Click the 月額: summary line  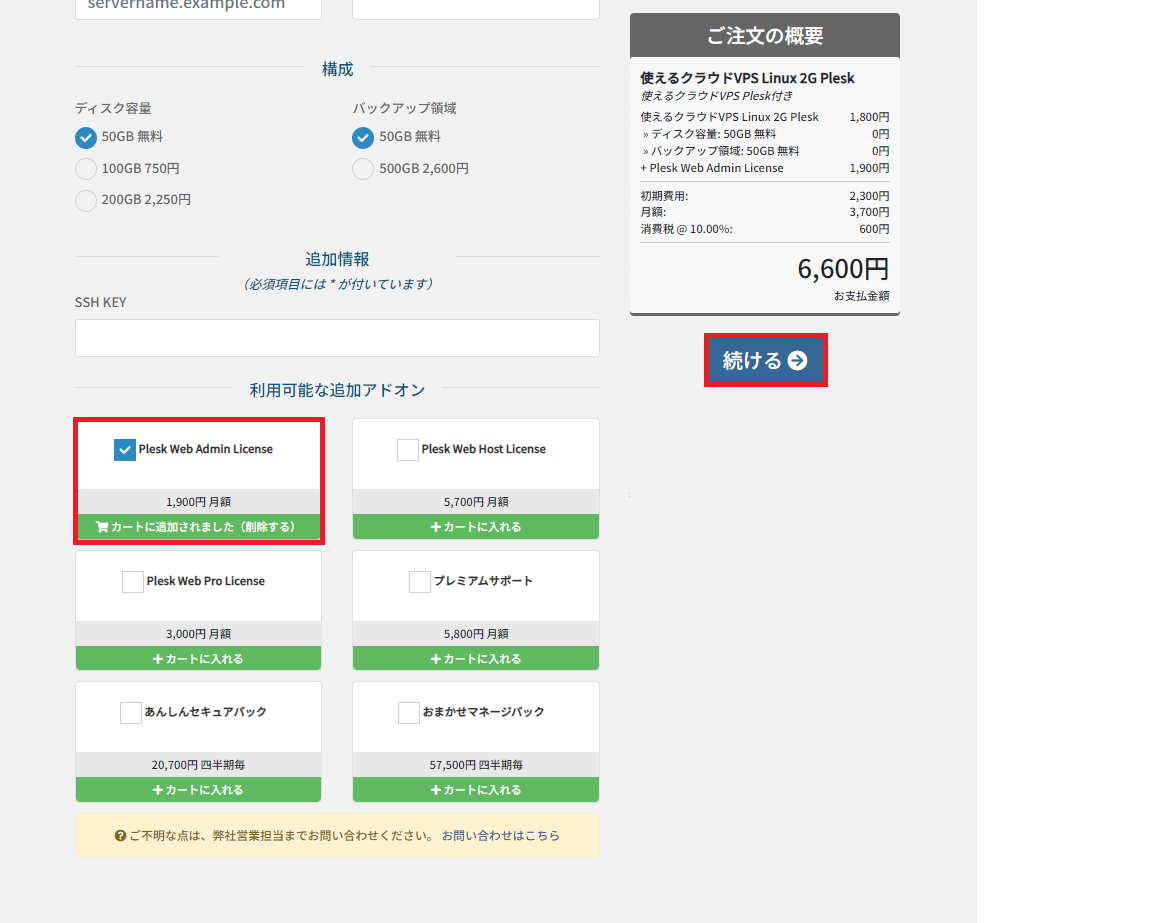[765, 212]
